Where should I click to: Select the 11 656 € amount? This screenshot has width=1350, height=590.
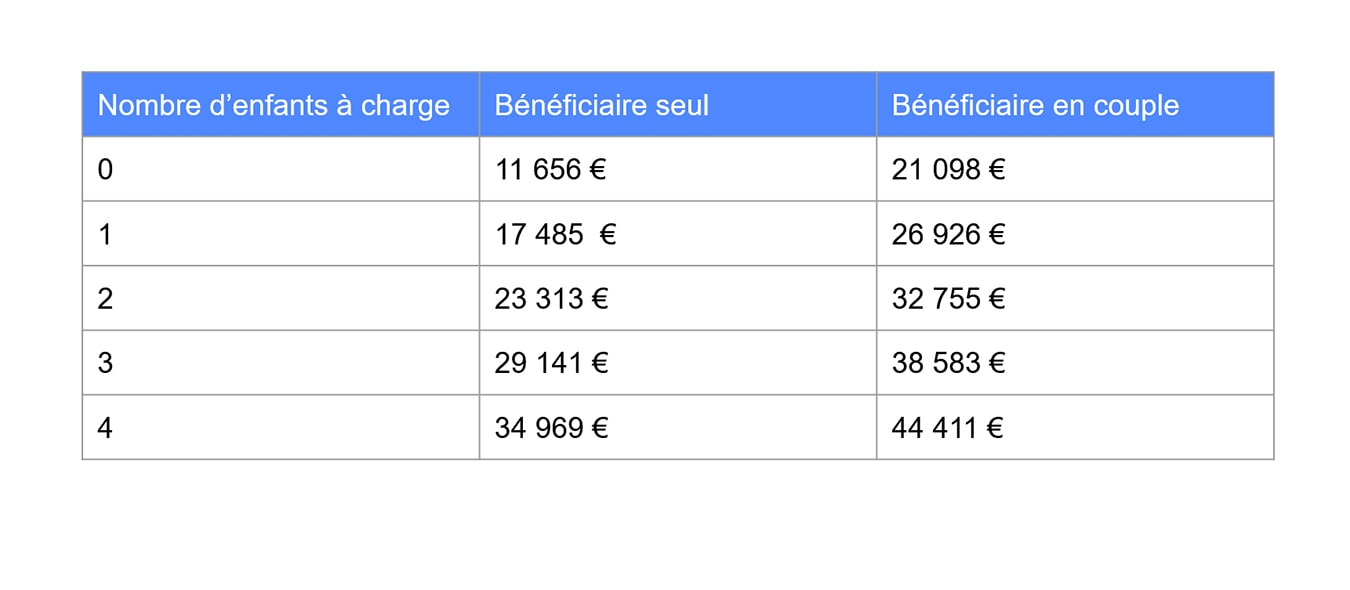(x=550, y=170)
